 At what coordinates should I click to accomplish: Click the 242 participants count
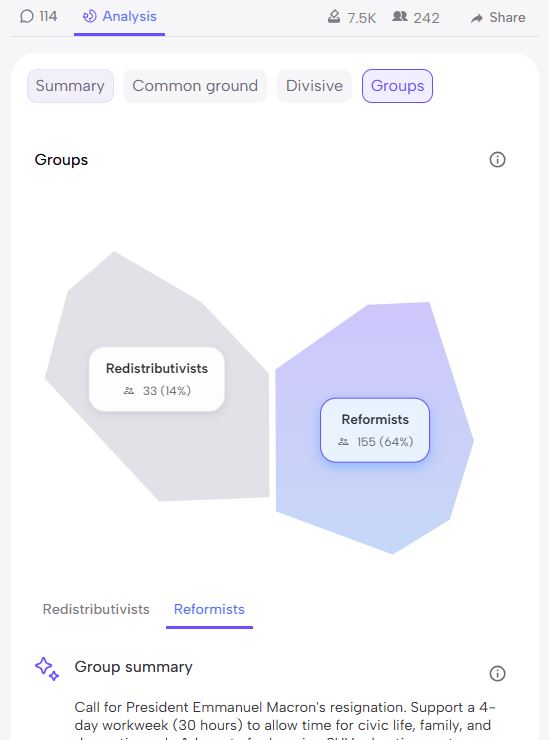pos(426,18)
